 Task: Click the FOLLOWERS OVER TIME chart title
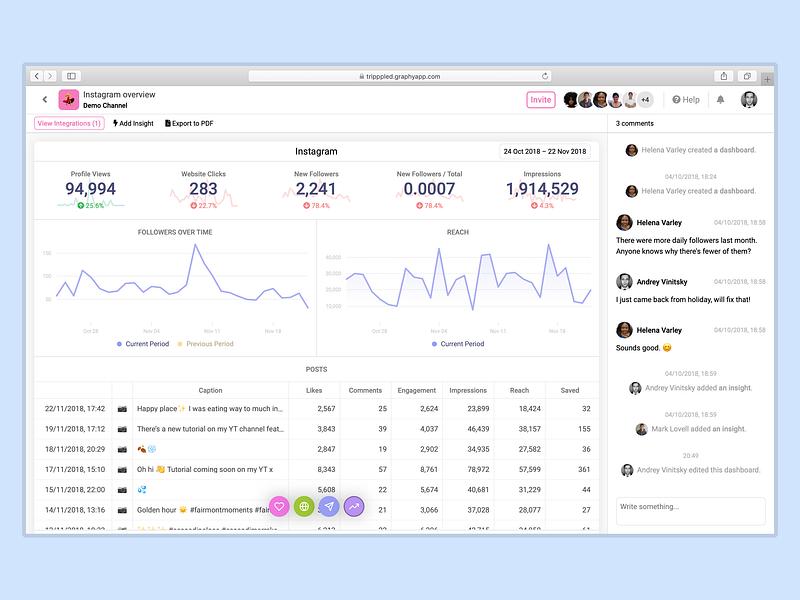175,232
